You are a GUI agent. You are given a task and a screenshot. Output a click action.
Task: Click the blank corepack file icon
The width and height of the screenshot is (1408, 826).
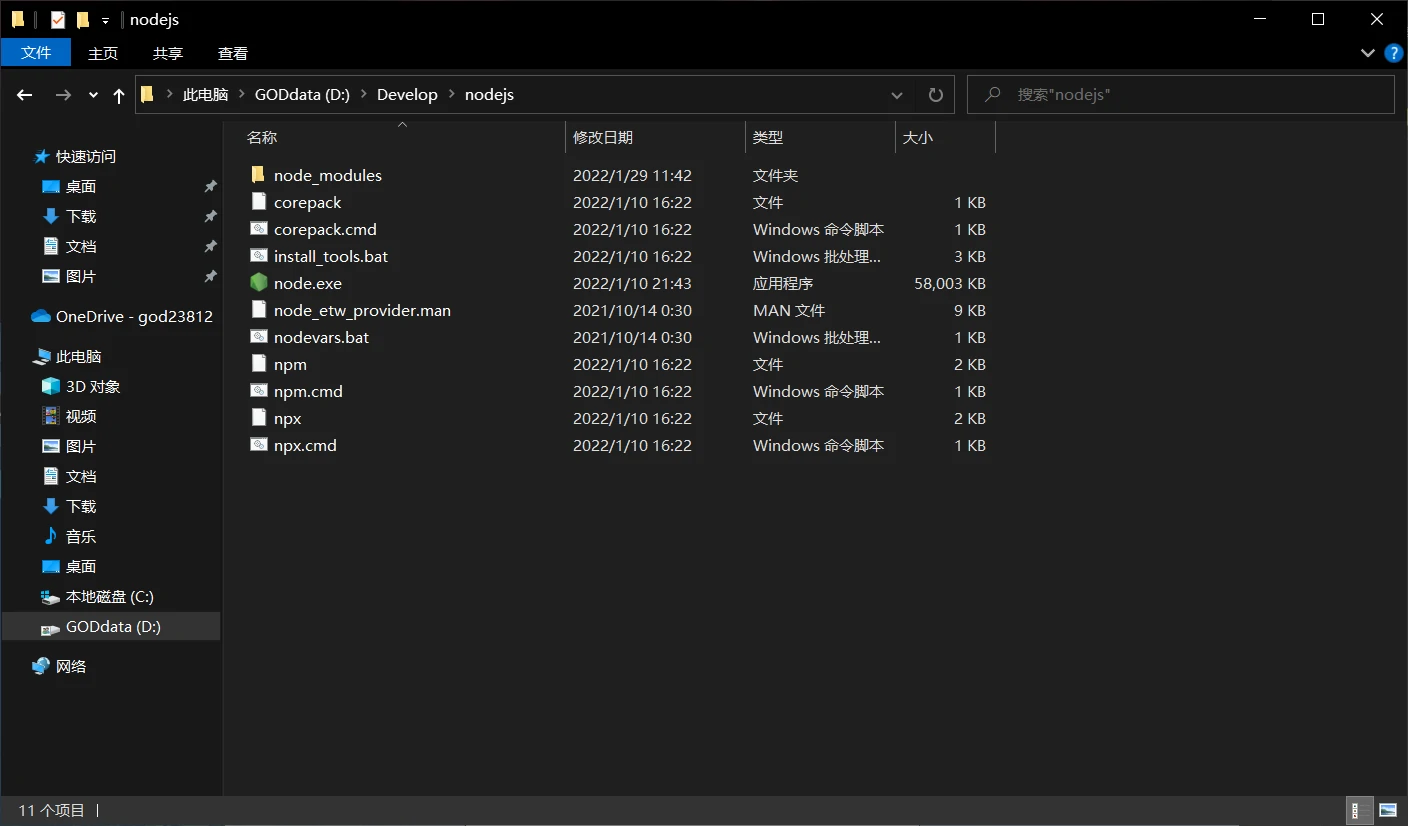pos(258,202)
